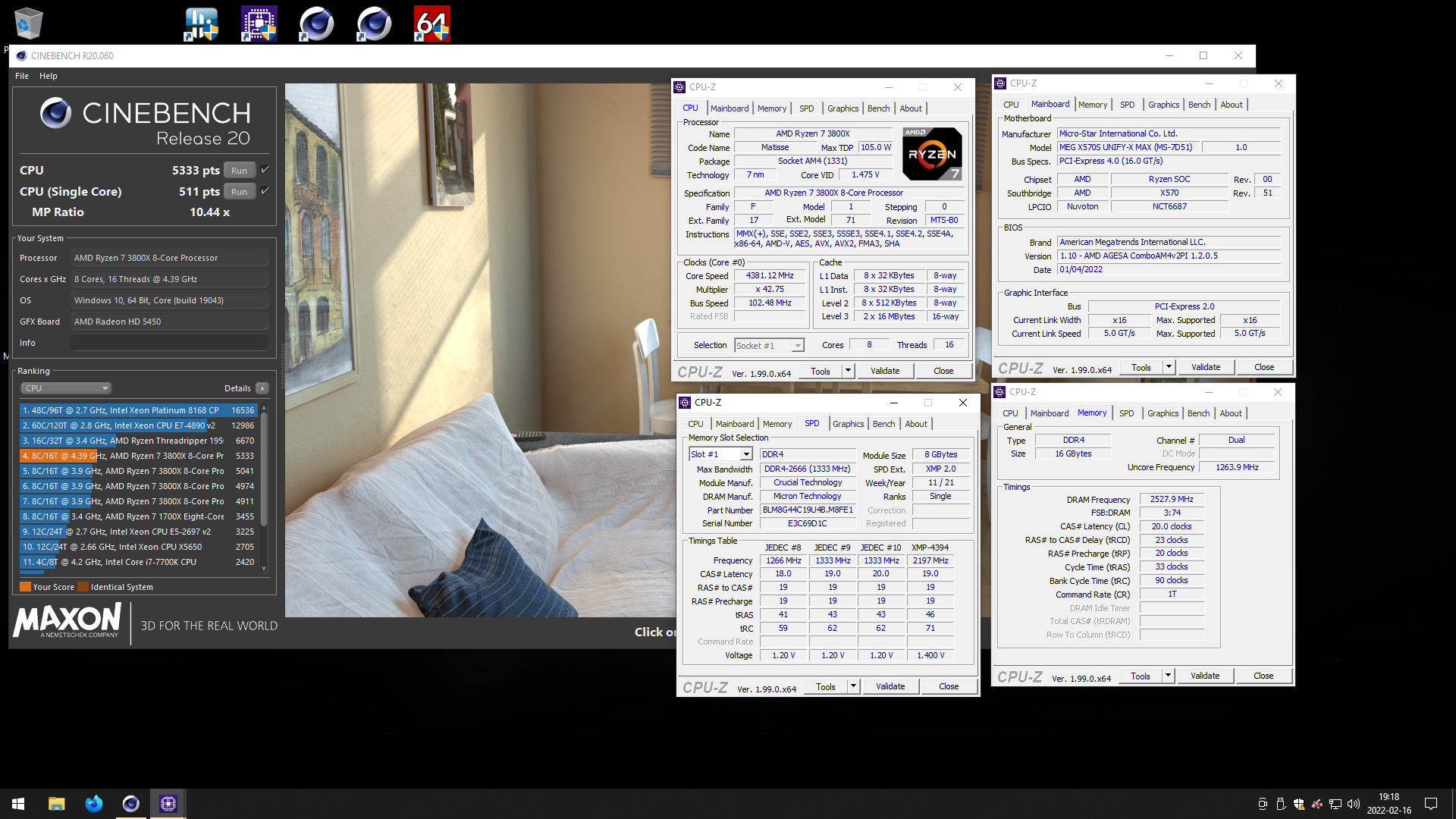Click the brown Identical System legend swatch
The height and width of the screenshot is (819, 1456).
click(x=83, y=587)
